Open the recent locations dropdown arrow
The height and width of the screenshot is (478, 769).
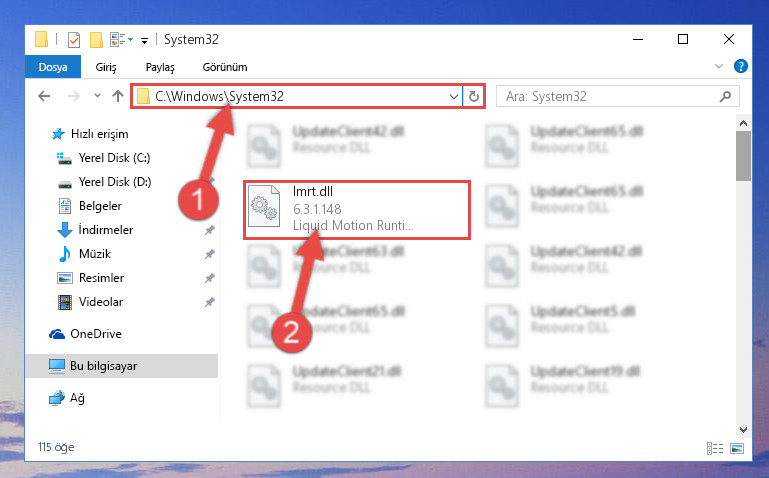point(97,96)
